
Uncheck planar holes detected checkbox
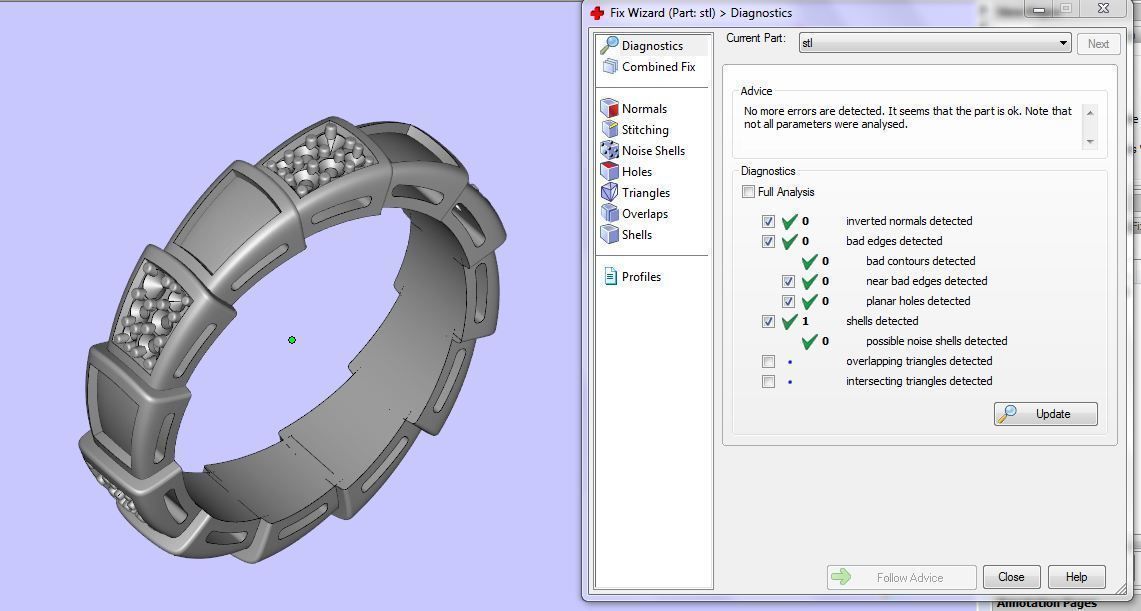[788, 301]
